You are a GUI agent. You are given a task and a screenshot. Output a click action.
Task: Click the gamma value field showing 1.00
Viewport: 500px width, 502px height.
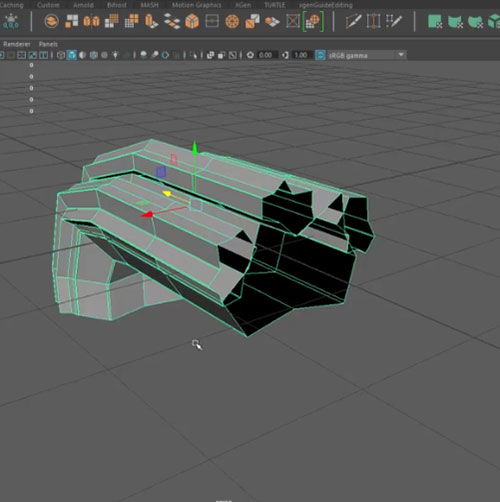click(302, 55)
